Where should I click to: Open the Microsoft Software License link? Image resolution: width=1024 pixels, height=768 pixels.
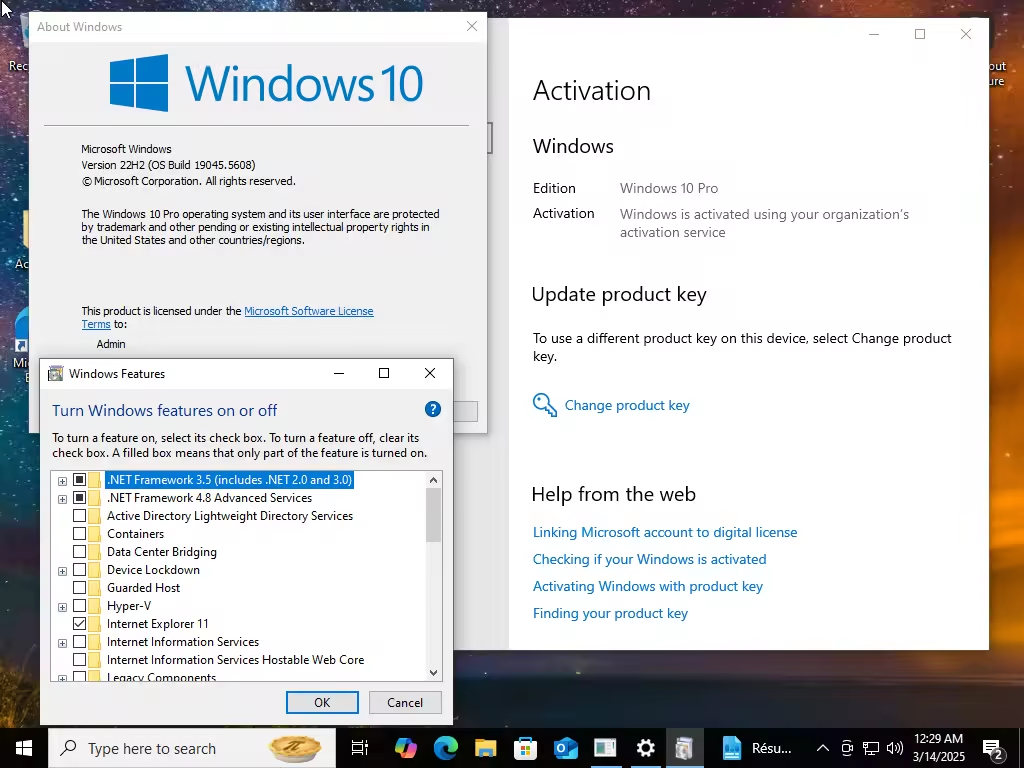coord(309,311)
